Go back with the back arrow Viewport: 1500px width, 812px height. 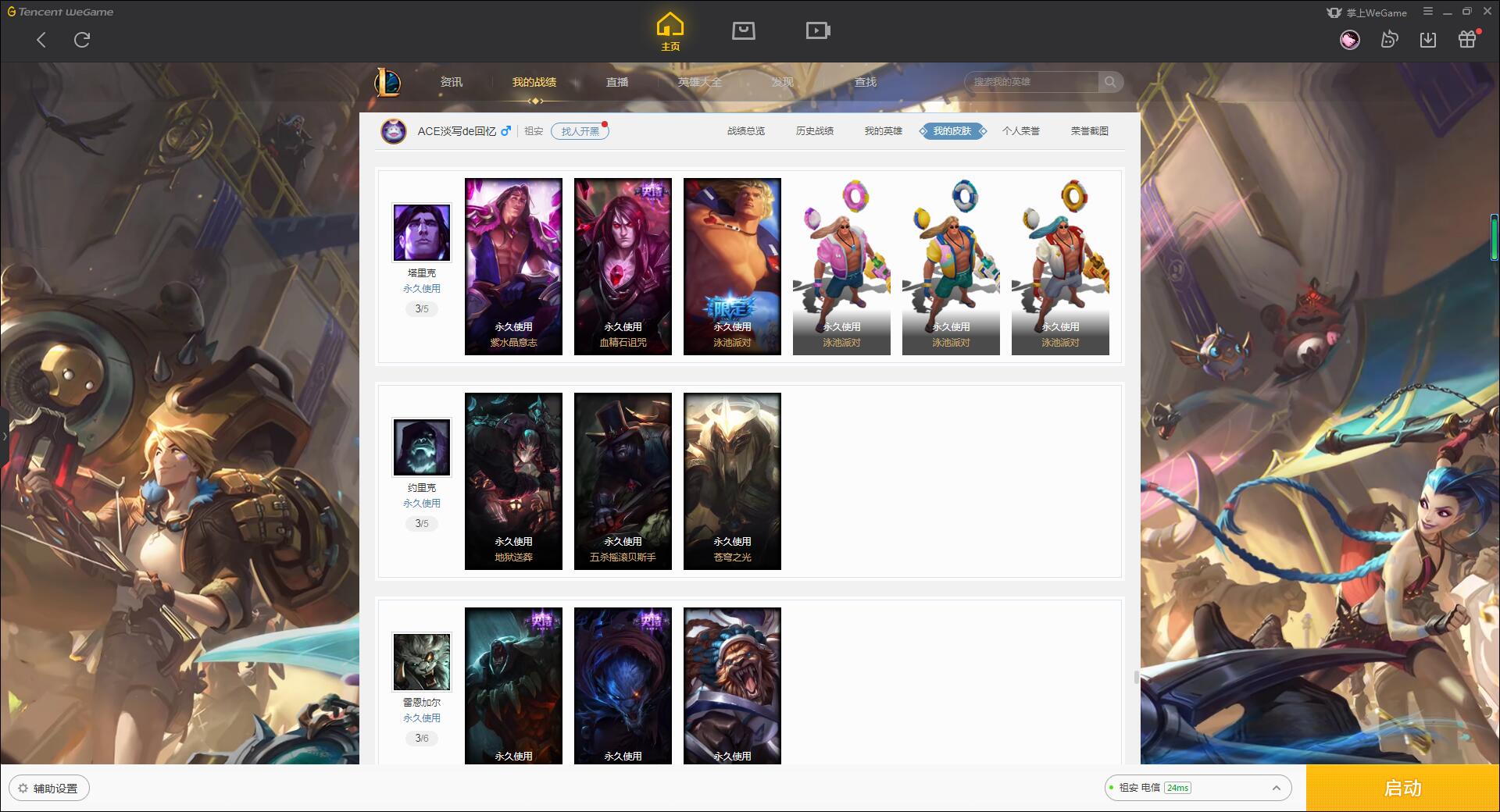pyautogui.click(x=41, y=40)
